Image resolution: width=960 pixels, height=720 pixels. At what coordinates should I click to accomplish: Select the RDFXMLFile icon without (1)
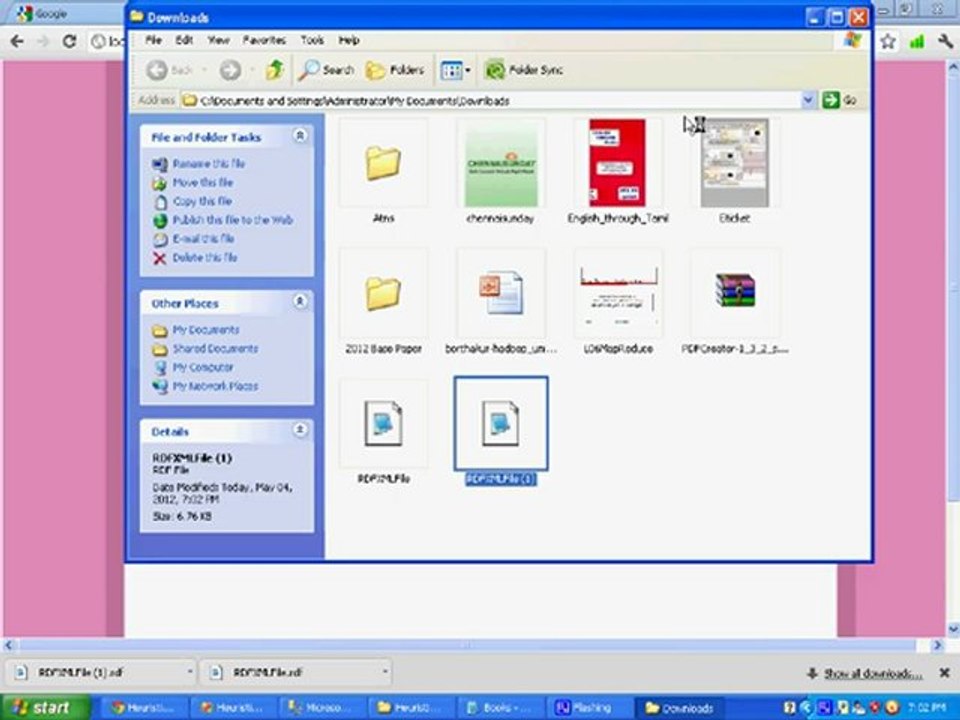coord(383,424)
